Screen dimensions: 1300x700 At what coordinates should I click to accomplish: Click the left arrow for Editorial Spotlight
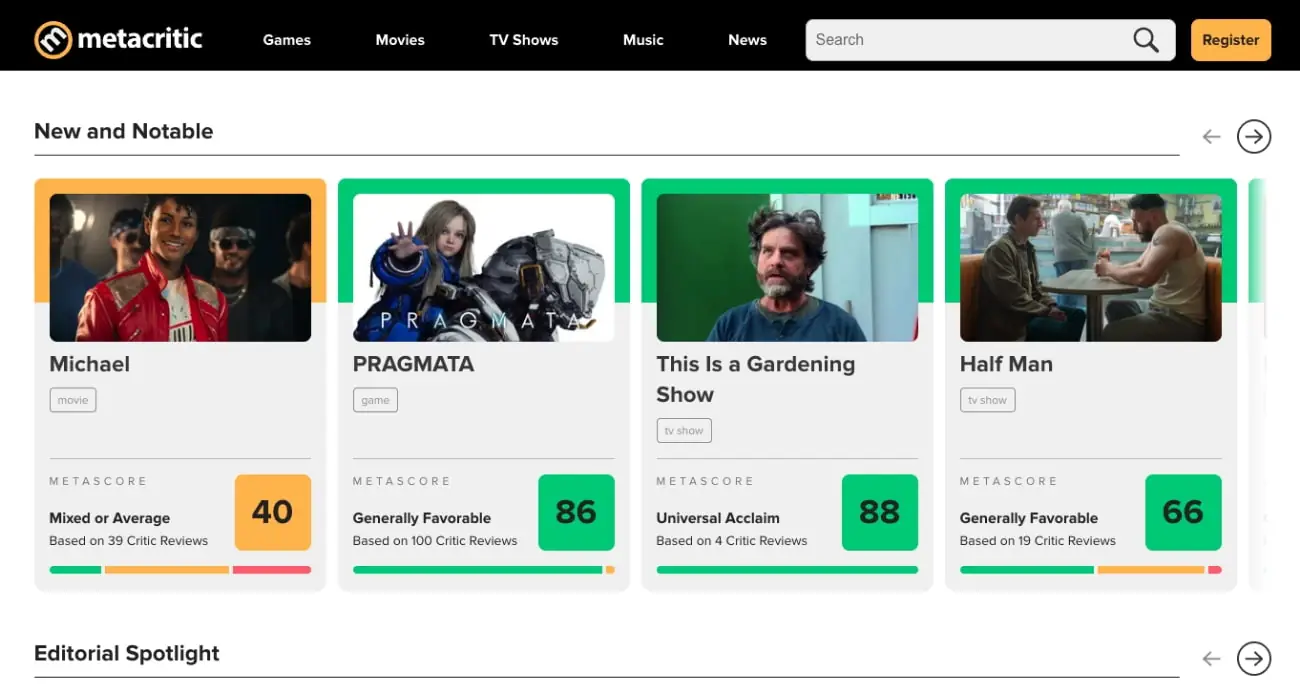(x=1211, y=658)
